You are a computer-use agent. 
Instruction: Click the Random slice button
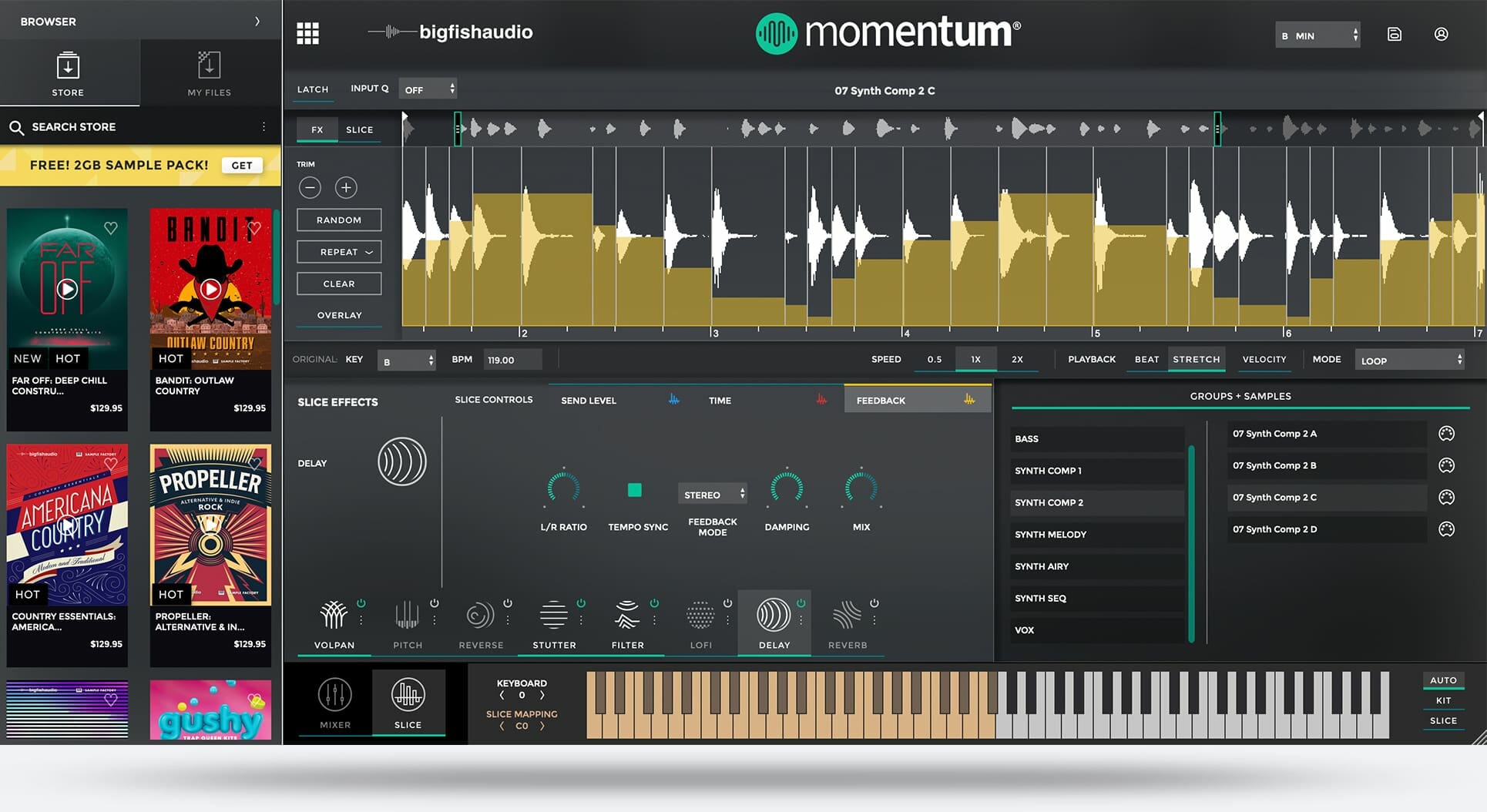[x=338, y=220]
